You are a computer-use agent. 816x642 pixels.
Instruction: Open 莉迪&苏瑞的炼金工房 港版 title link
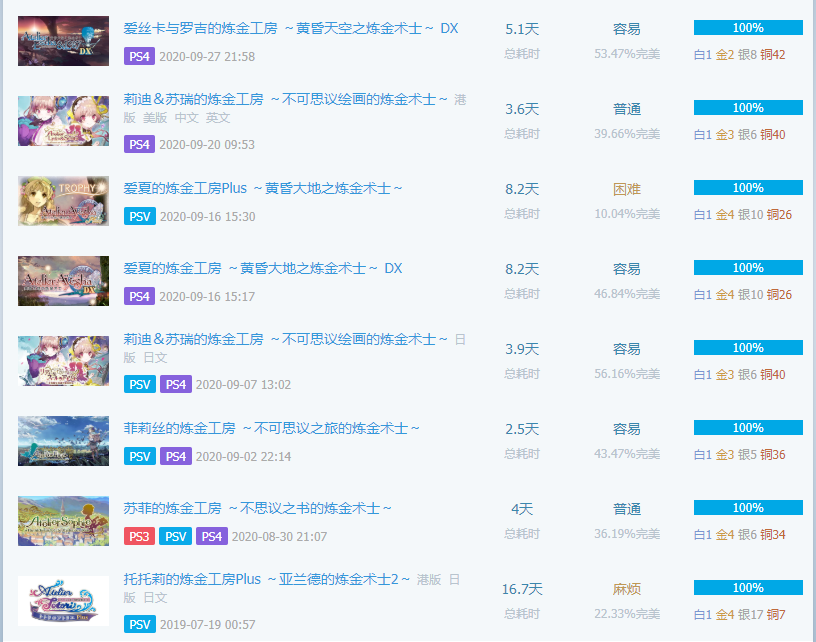pos(285,99)
